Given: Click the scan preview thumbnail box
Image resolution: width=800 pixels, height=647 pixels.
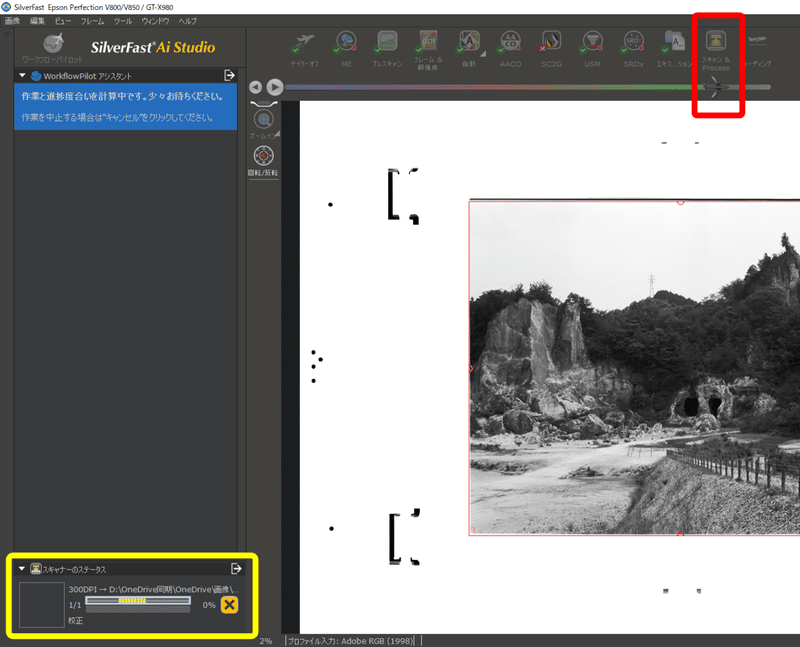Looking at the screenshot, I should pos(42,605).
